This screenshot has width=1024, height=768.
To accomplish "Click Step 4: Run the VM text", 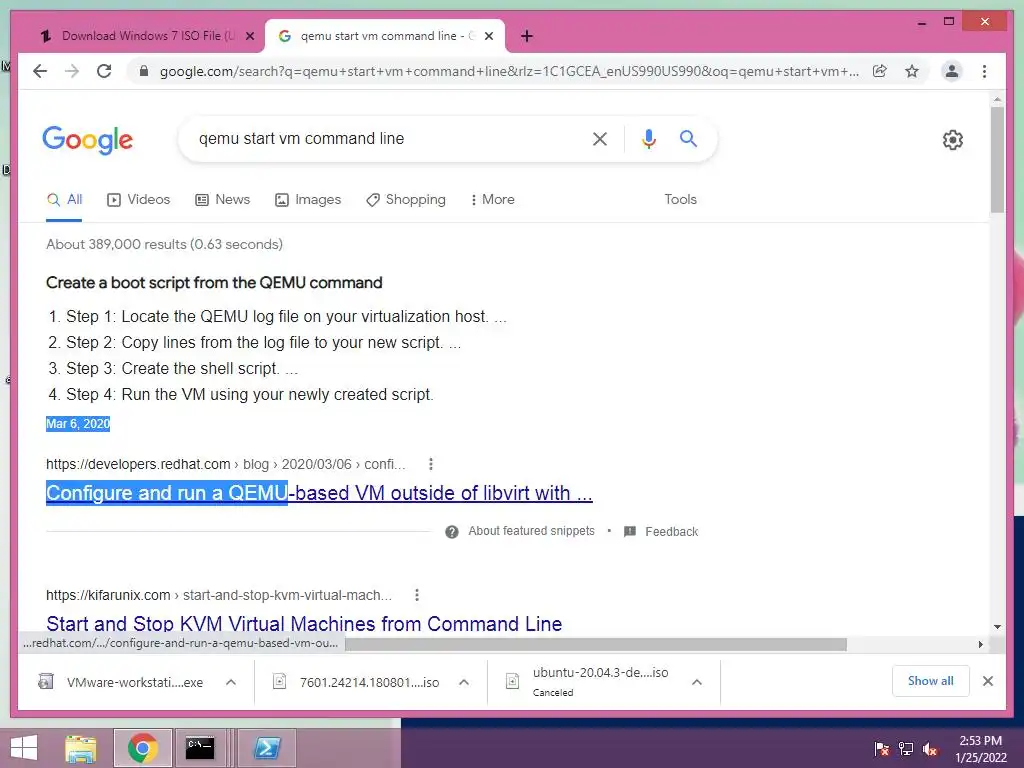I will tap(249, 394).
